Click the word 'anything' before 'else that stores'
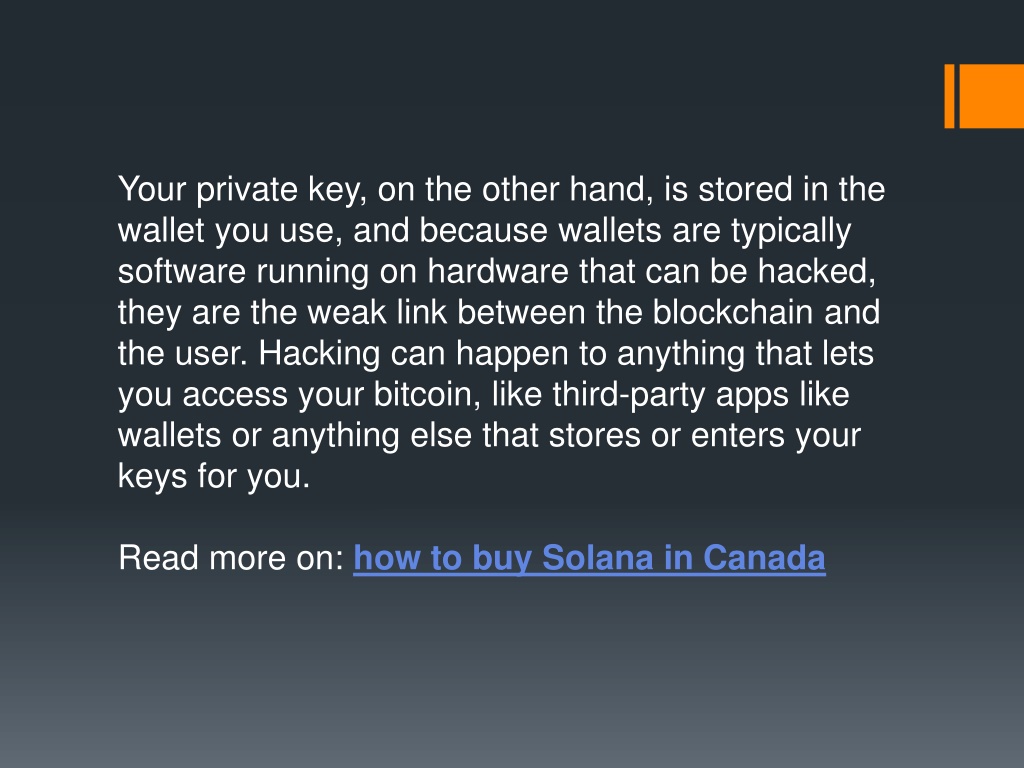This screenshot has width=1024, height=768. tap(336, 436)
